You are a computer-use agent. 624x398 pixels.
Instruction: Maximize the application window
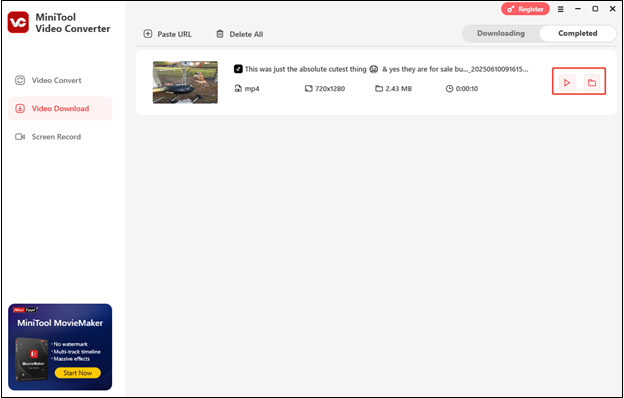point(595,9)
